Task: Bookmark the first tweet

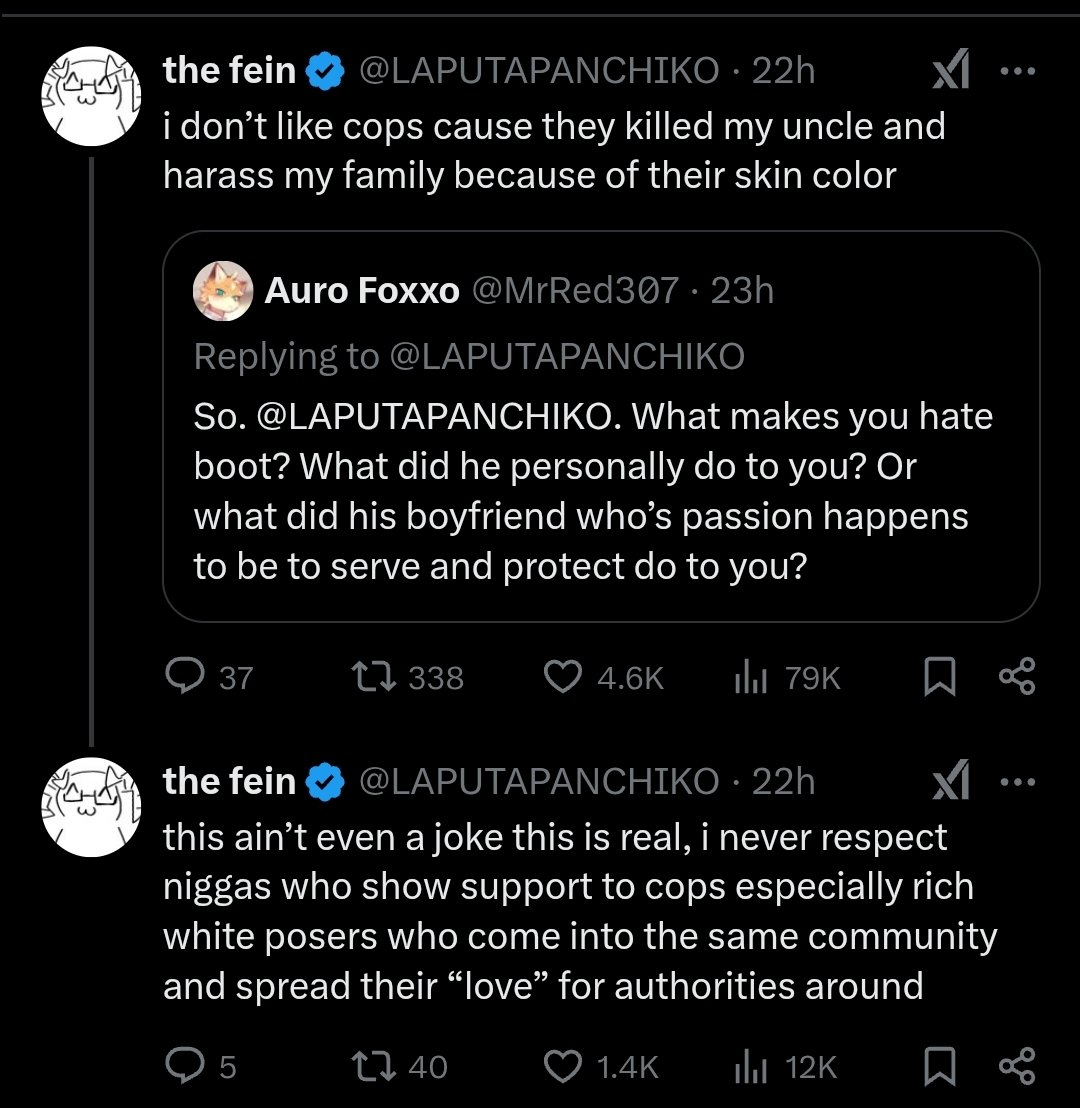Action: click(x=940, y=676)
